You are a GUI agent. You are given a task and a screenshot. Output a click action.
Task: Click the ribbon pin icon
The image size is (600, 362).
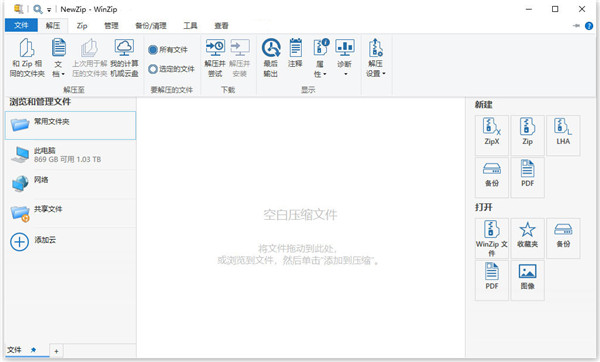pos(576,26)
